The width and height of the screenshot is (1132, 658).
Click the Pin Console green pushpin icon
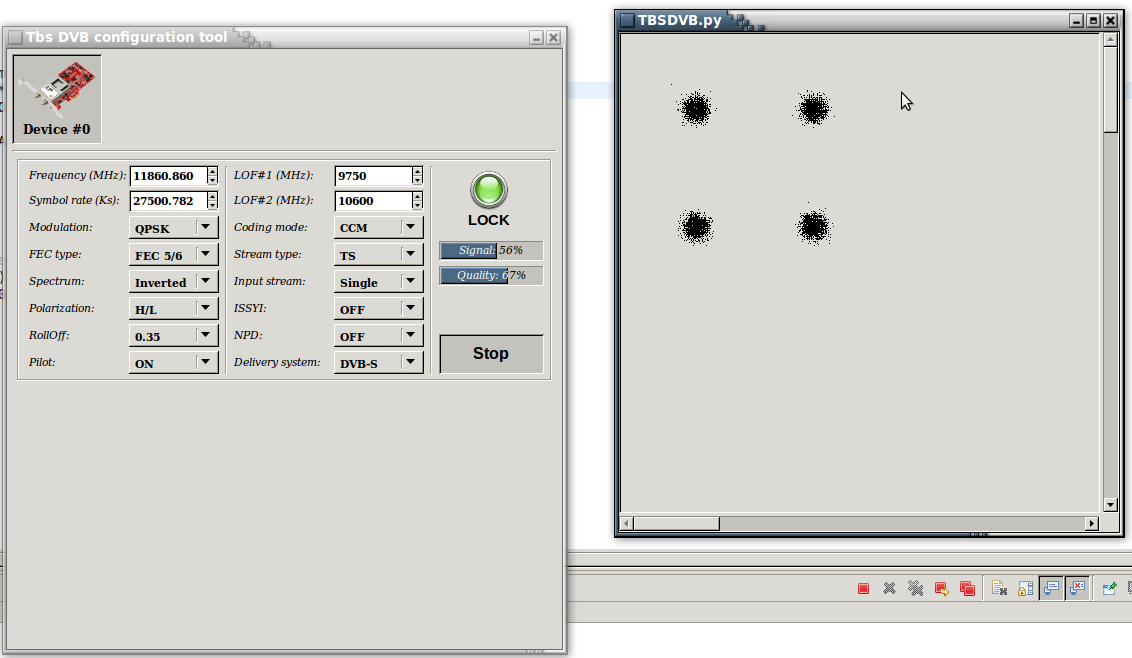pos(1110,589)
